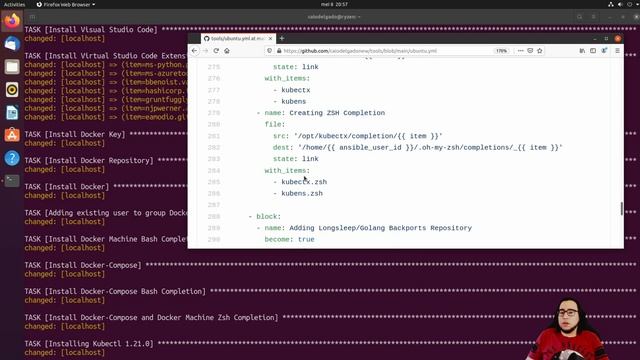This screenshot has height=360, width=640.
Task: Open LibreOffice Writer from the dock
Action: 12,112
